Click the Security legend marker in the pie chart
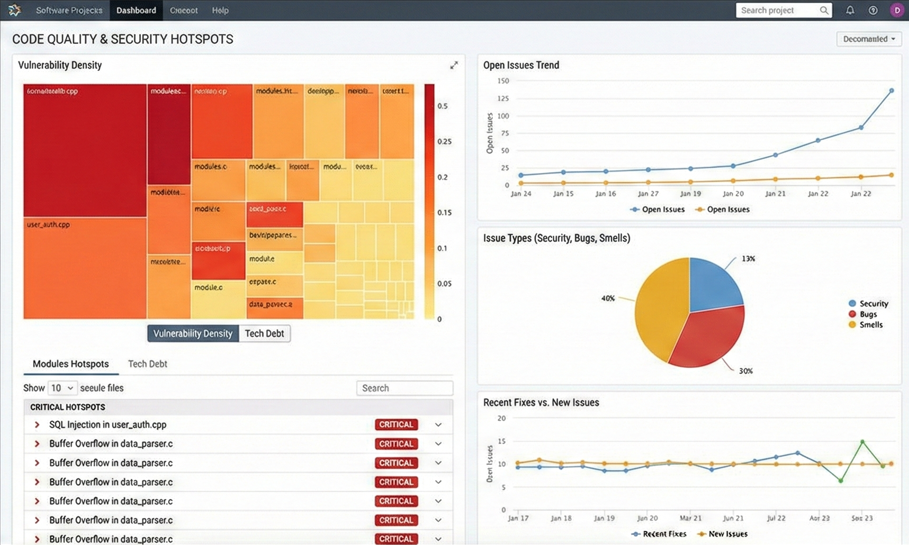The height and width of the screenshot is (545, 909). (852, 303)
